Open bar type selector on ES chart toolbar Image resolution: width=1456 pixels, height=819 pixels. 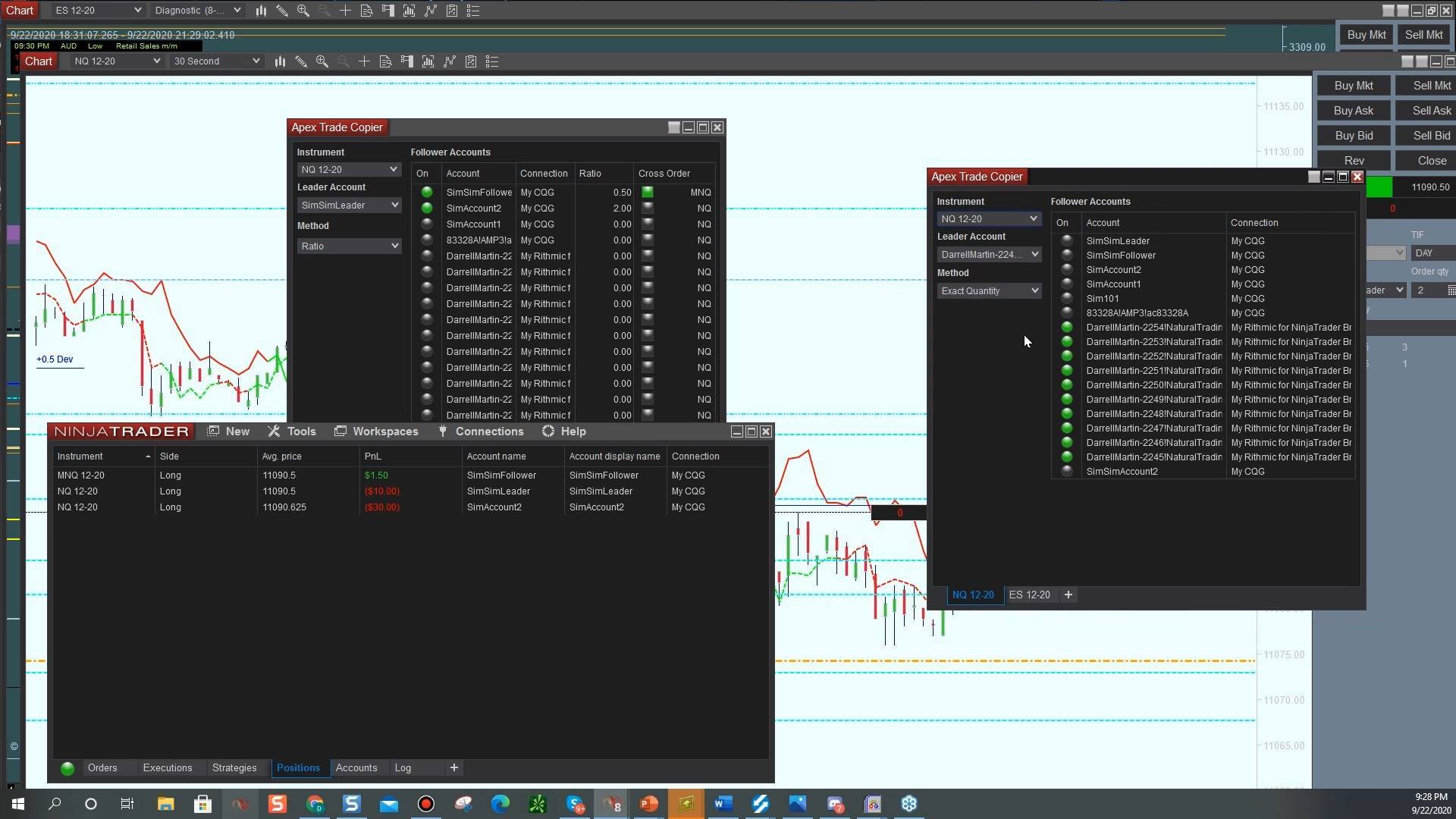pos(261,11)
